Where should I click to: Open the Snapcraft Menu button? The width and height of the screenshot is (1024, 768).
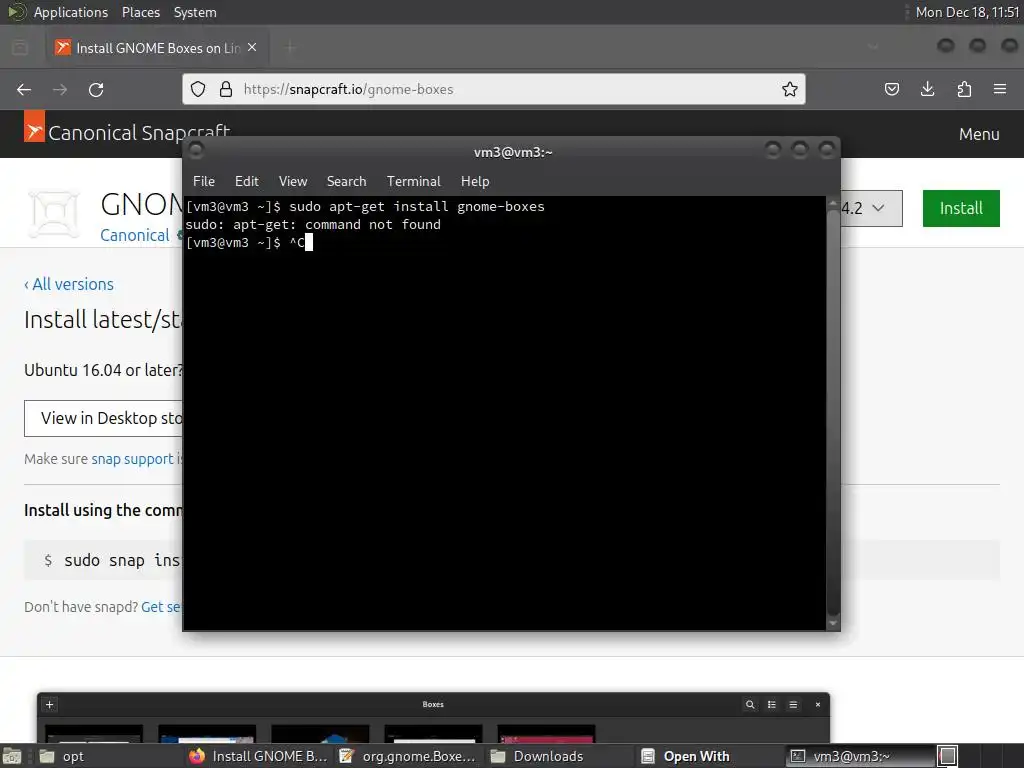(979, 134)
